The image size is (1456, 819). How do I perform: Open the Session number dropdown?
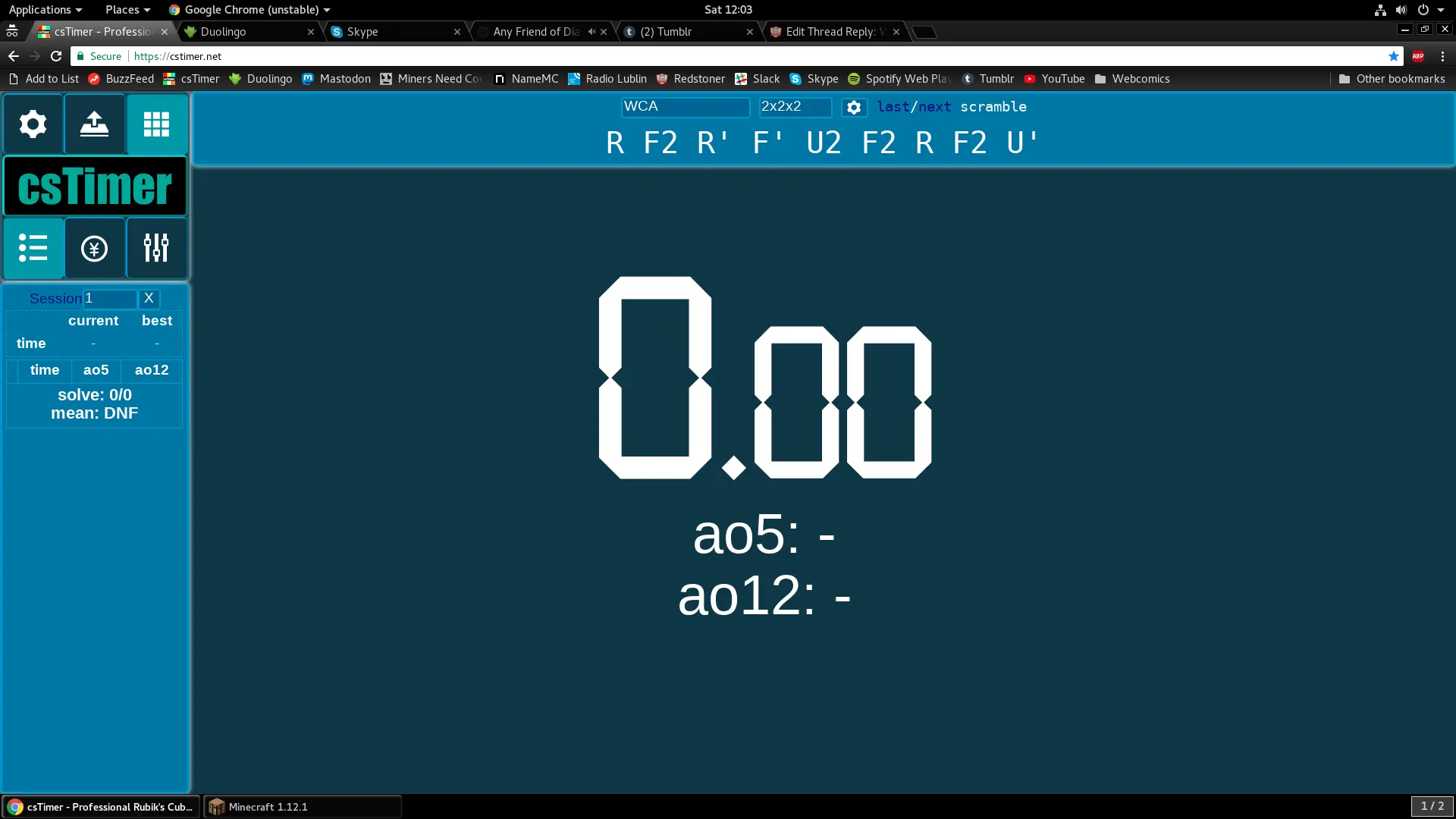pyautogui.click(x=110, y=299)
